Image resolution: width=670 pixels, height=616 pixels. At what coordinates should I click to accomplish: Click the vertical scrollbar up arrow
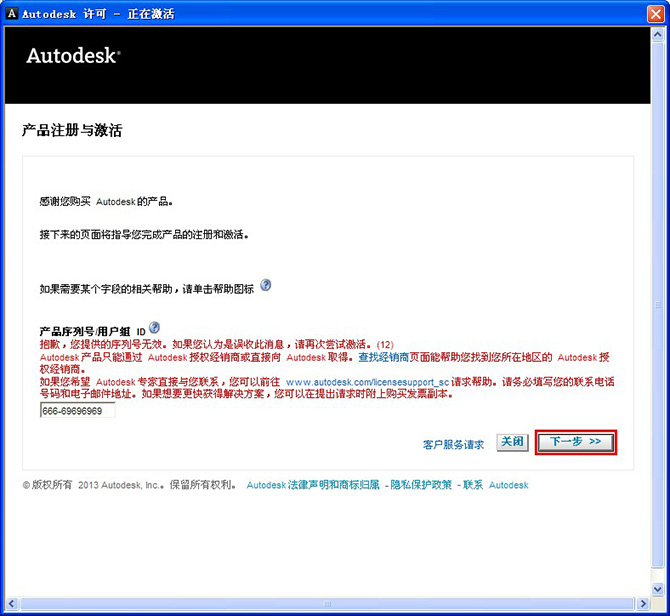658,35
